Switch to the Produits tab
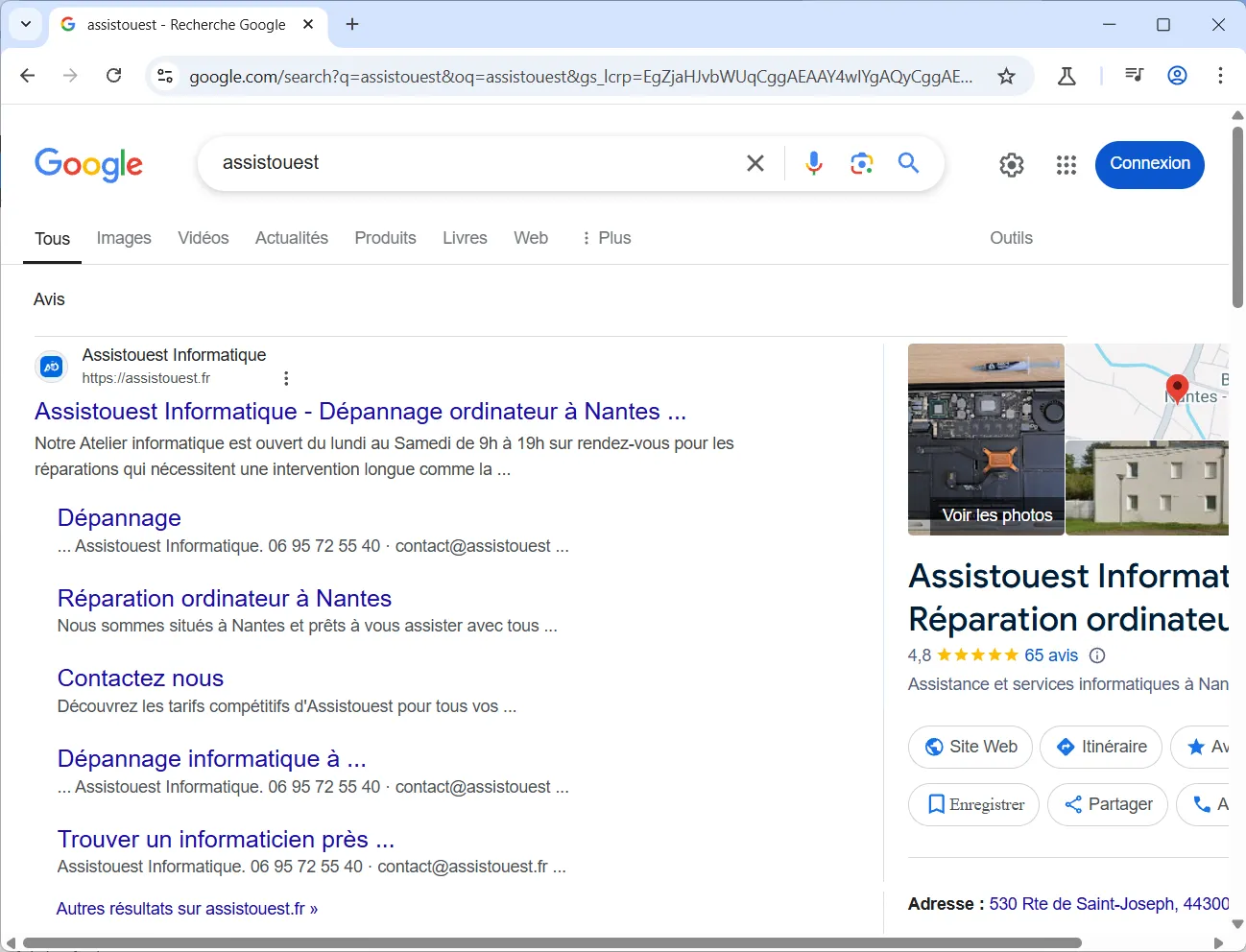The height and width of the screenshot is (952, 1246). tap(386, 238)
